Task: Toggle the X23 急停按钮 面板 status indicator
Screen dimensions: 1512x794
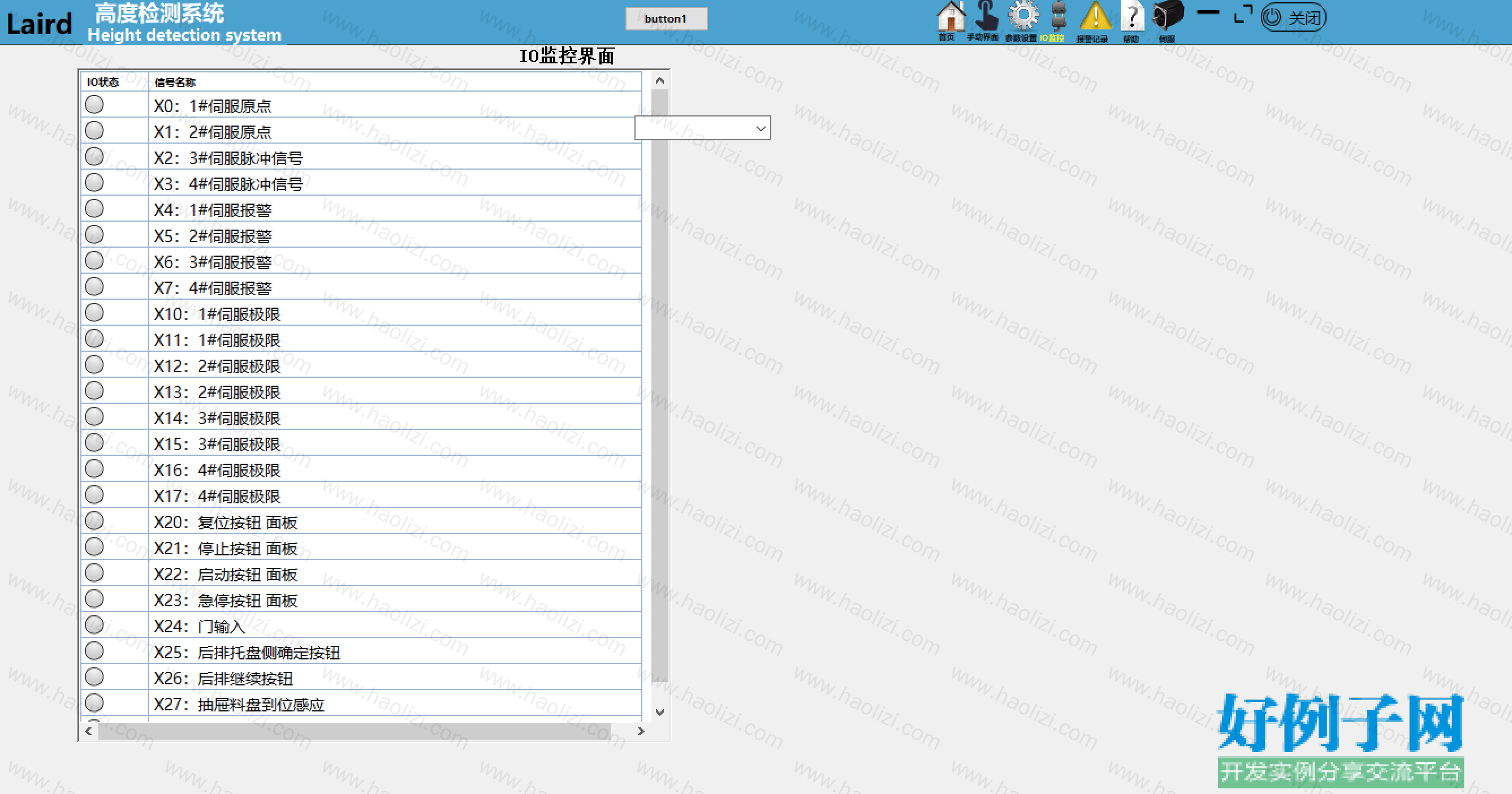Action: pyautogui.click(x=94, y=599)
